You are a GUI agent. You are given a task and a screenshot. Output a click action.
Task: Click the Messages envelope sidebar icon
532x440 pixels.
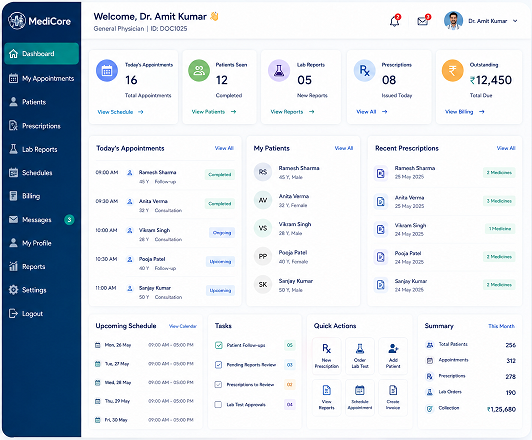point(13,219)
